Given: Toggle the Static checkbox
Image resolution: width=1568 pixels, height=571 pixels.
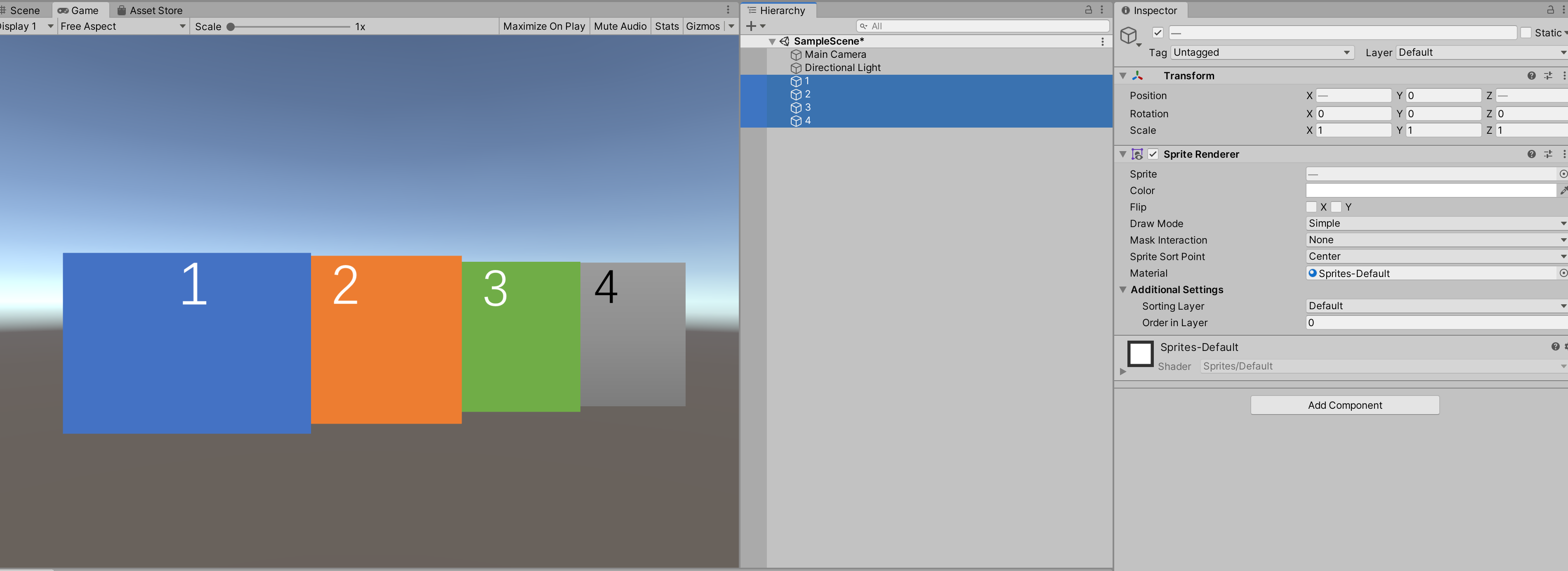Looking at the screenshot, I should click(1526, 33).
